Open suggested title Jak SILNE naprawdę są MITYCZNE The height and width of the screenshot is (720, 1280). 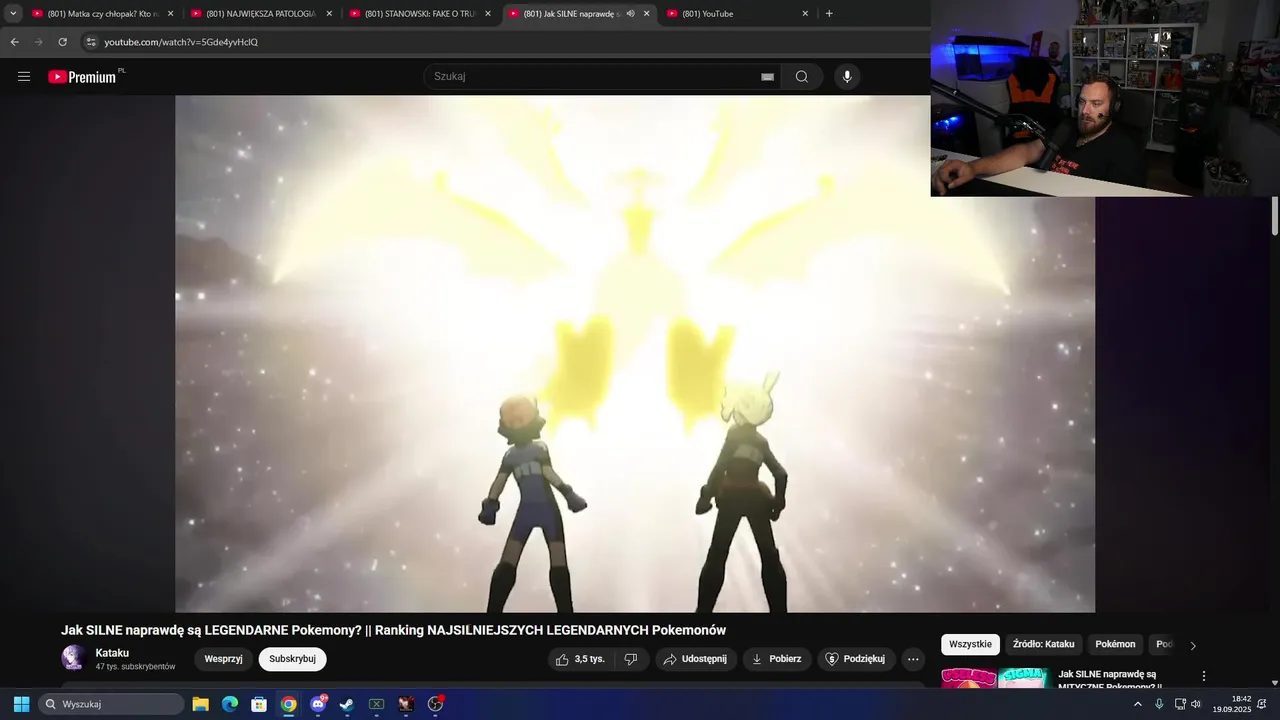tap(1110, 680)
